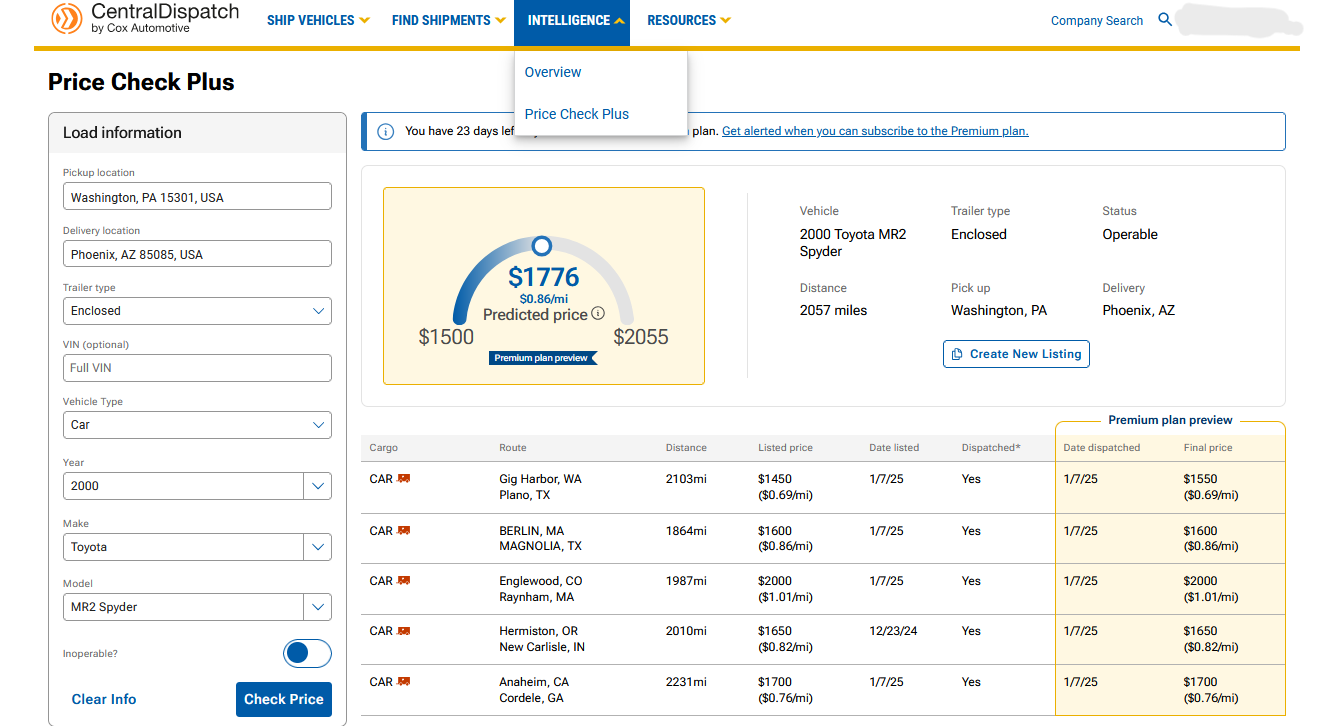Click the Premium plan alert link
Image resolution: width=1338 pixels, height=726 pixels.
tap(875, 131)
